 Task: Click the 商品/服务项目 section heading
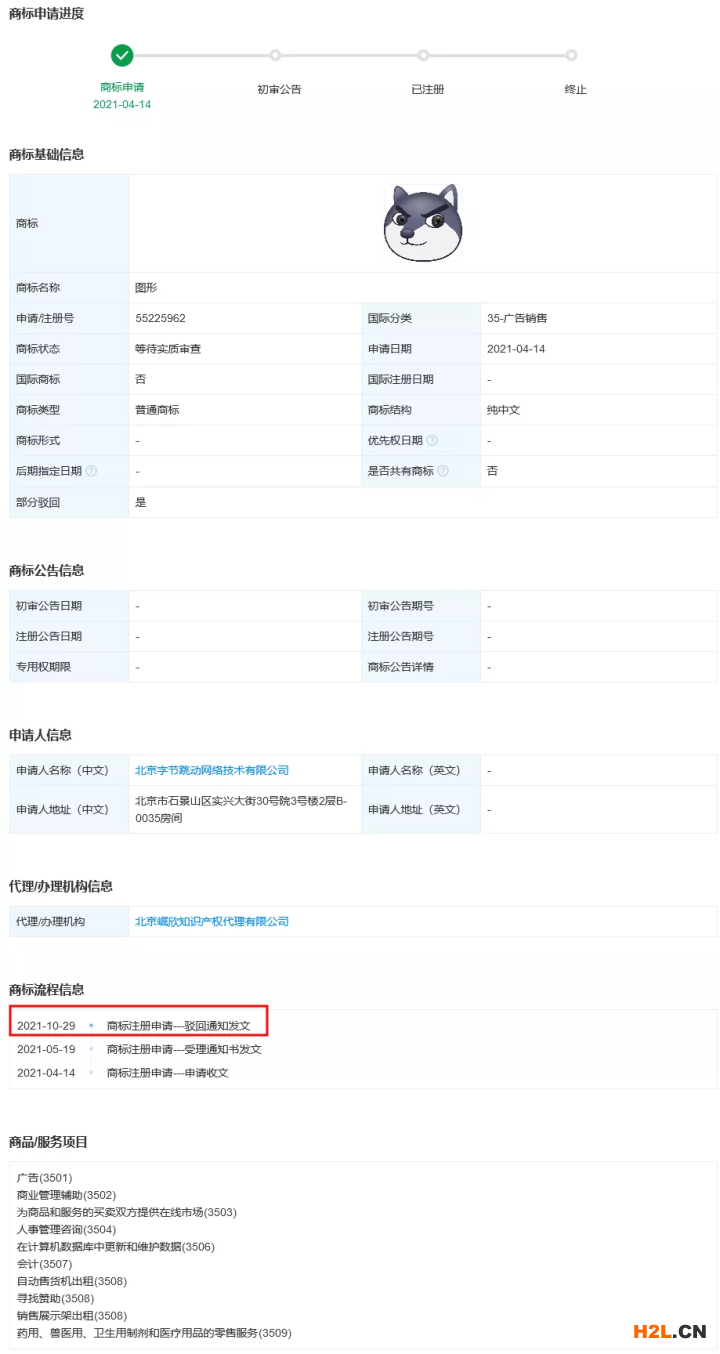[x=49, y=1142]
